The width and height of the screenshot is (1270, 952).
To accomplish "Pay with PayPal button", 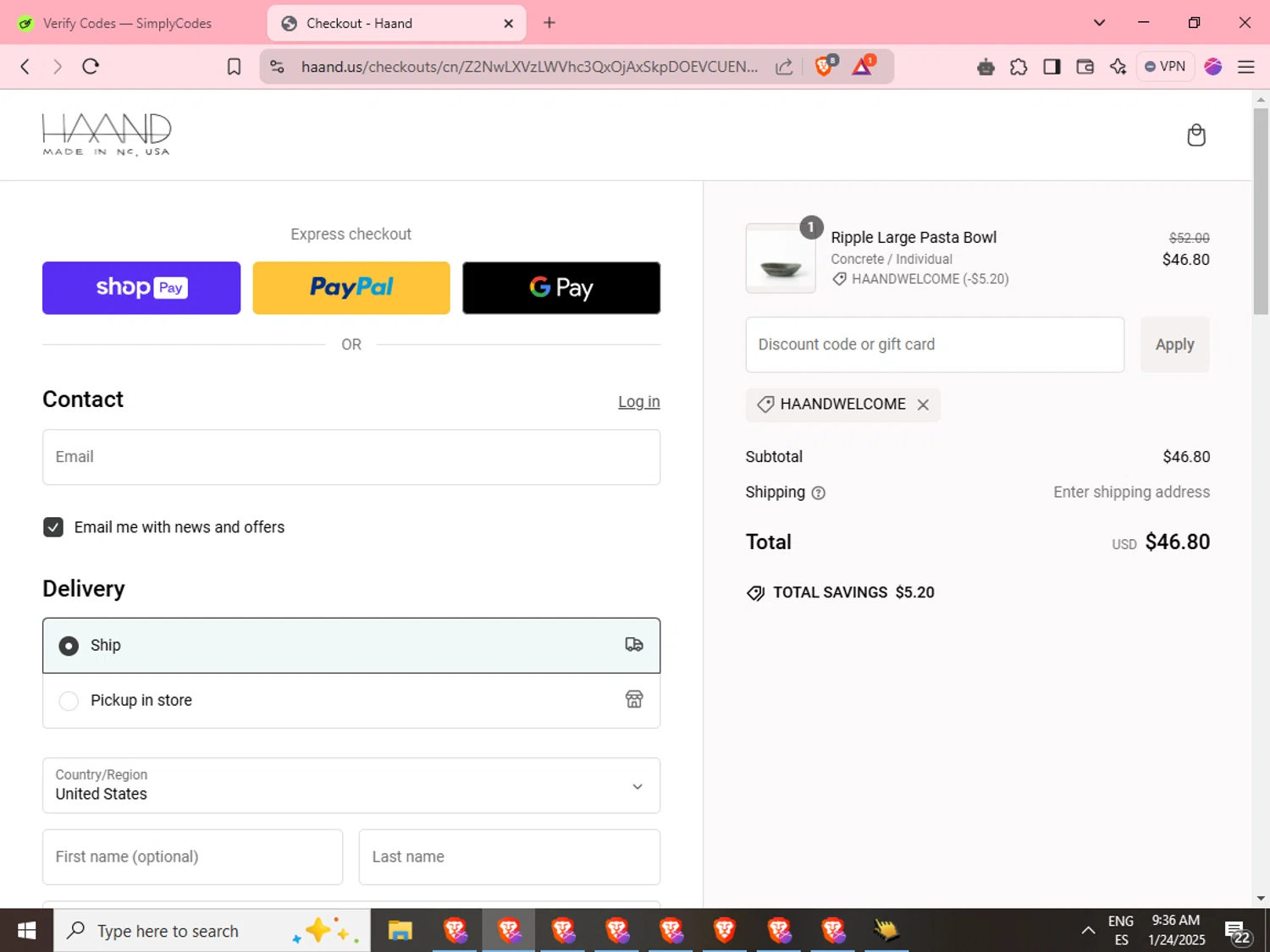I will tap(351, 288).
